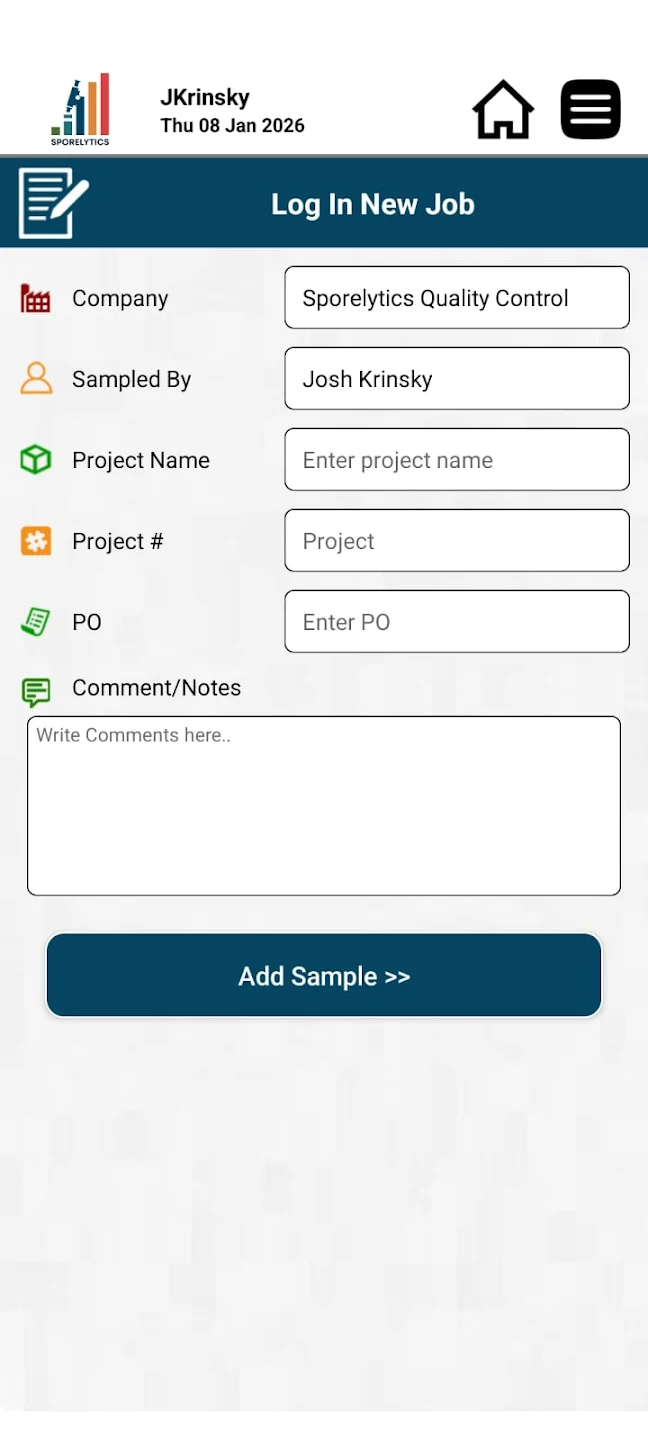The width and height of the screenshot is (648, 1440).
Task: Focus the Enter PO field
Action: pos(456,622)
